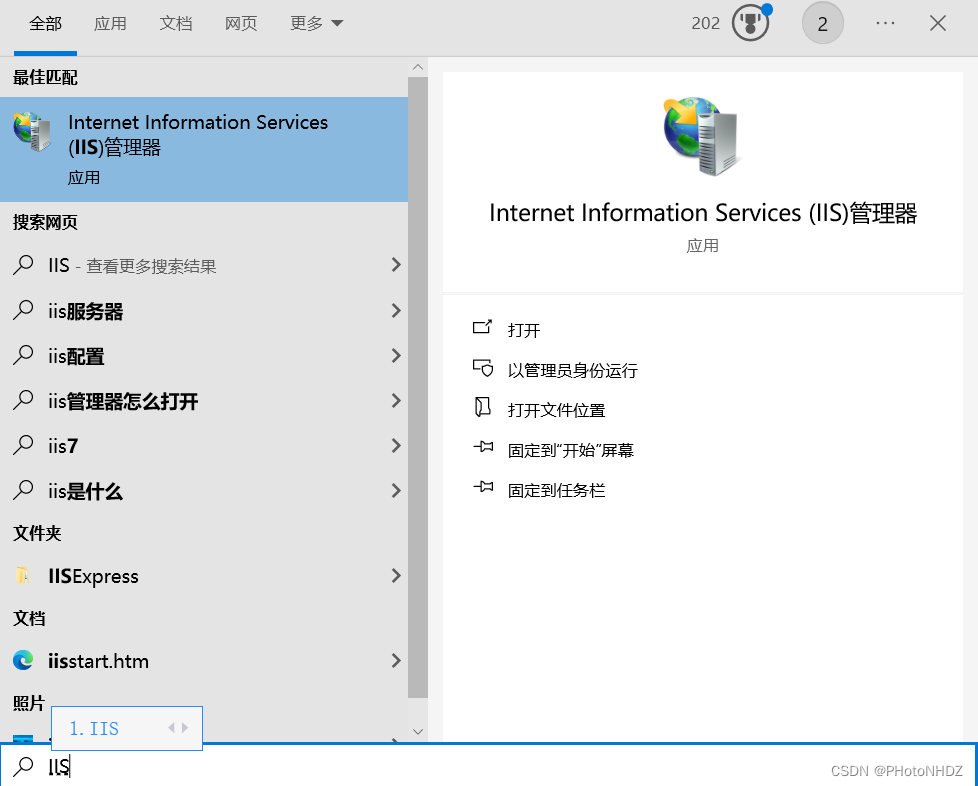Open the account avatar showing 2
Screen dimensions: 978x786
(822, 23)
